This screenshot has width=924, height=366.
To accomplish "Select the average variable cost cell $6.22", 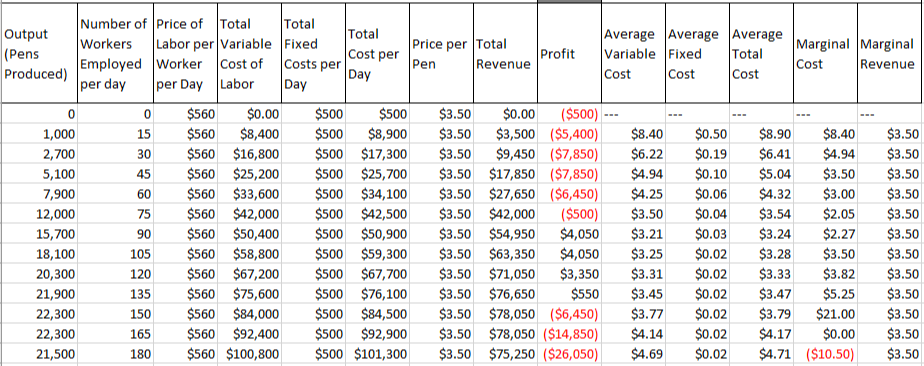I will (633, 154).
